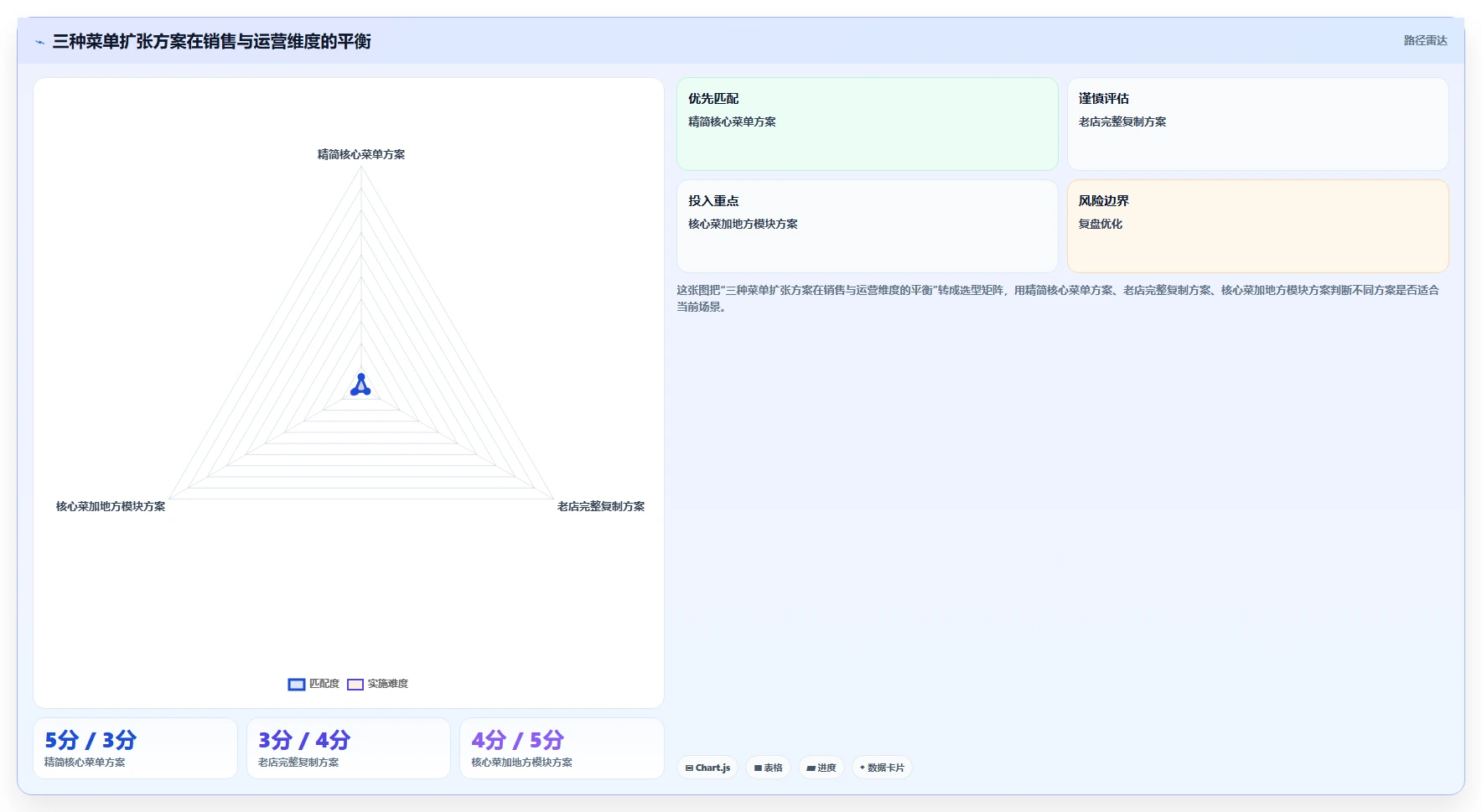Click the radar axis label 精简核心菜单方案
Screen dimensions: 1482x812
[361, 154]
